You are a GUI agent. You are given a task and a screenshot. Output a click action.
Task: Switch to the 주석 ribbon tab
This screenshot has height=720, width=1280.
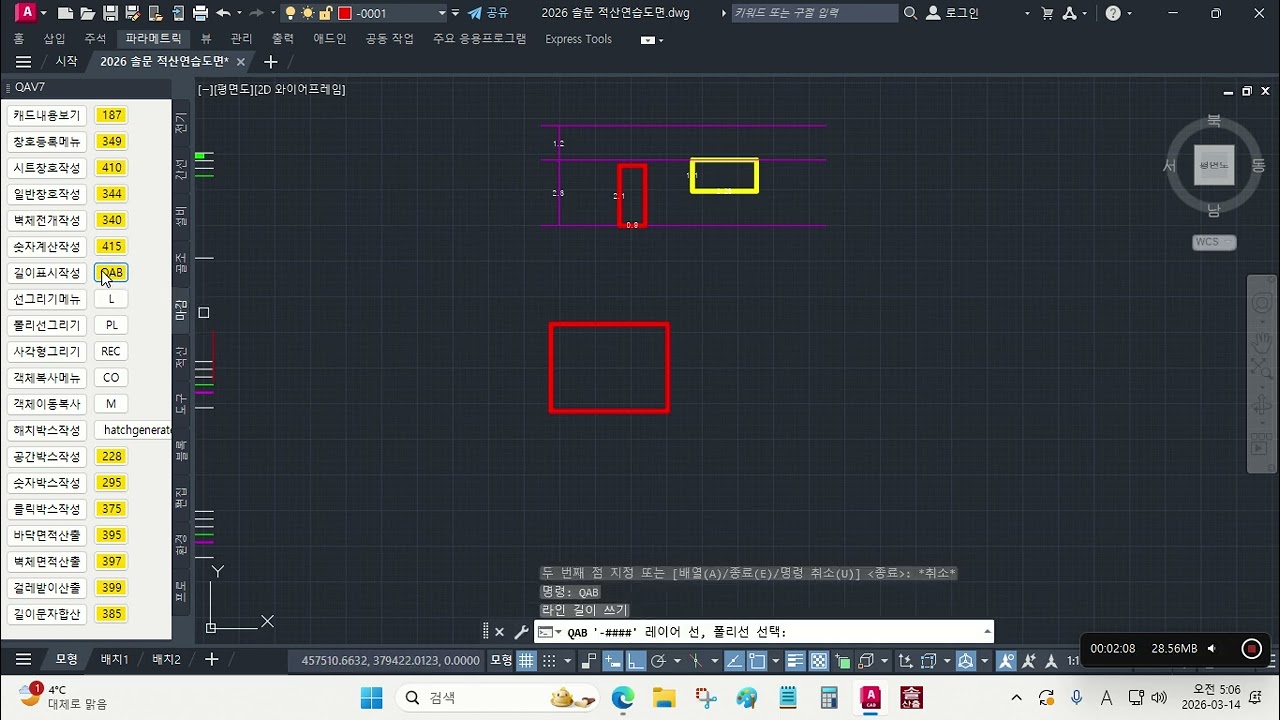[x=95, y=39]
